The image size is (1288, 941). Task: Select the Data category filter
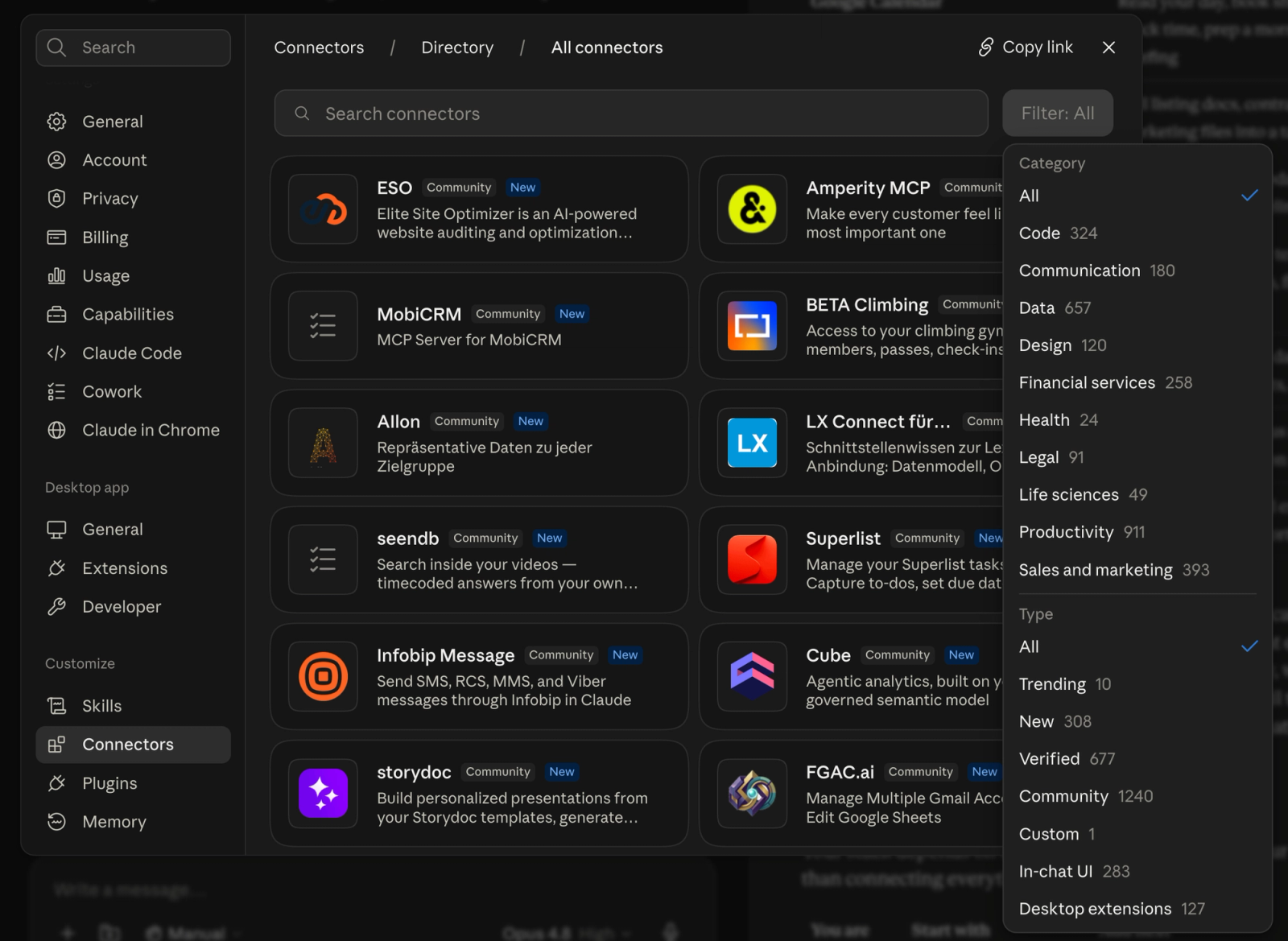1137,308
